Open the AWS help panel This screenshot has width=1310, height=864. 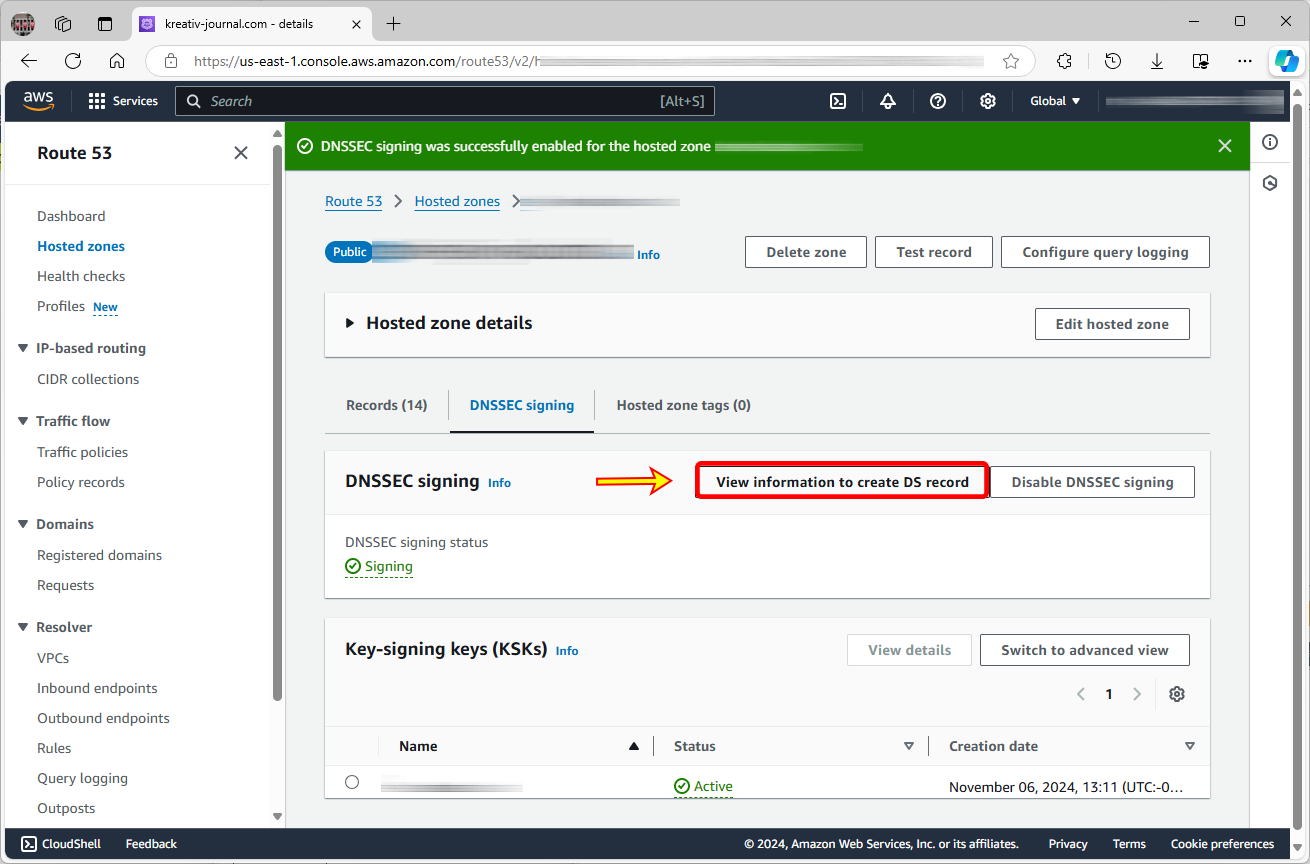(x=937, y=100)
